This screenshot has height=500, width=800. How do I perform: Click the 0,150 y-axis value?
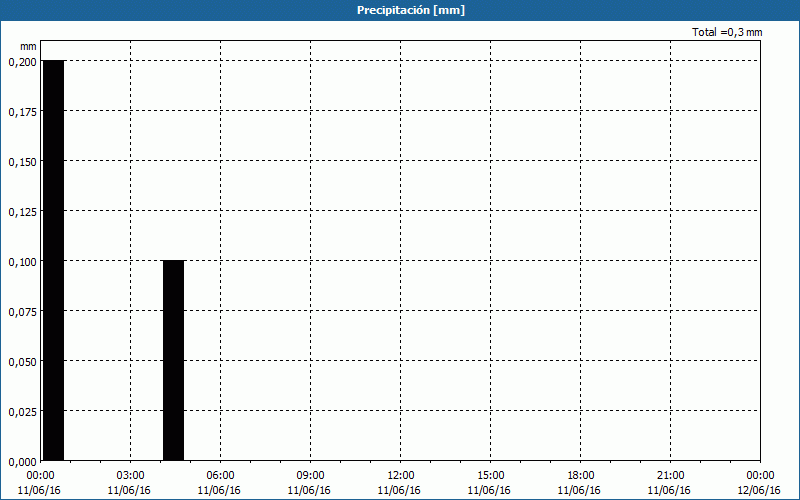(x=22, y=162)
